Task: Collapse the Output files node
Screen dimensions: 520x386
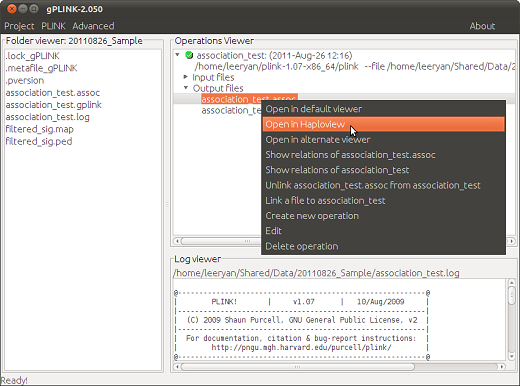Action: [x=186, y=88]
